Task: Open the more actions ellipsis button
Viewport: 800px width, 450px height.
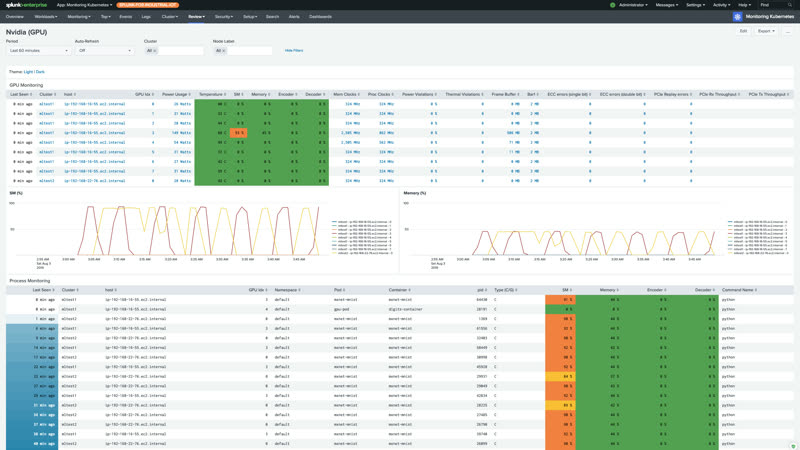Action: point(787,31)
